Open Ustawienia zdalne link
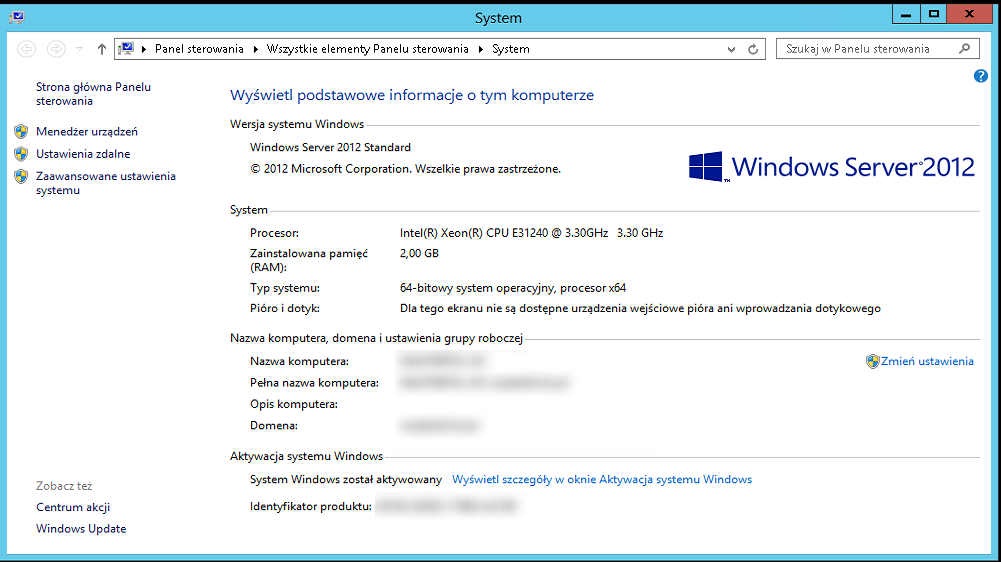Image resolution: width=1001 pixels, height=562 pixels. click(x=83, y=154)
